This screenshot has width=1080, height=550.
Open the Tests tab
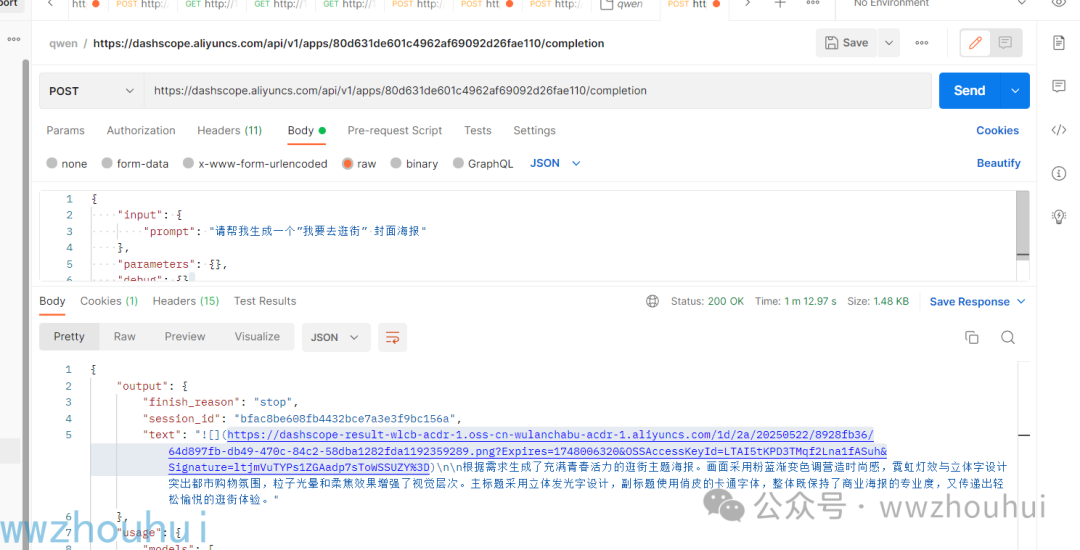478,130
